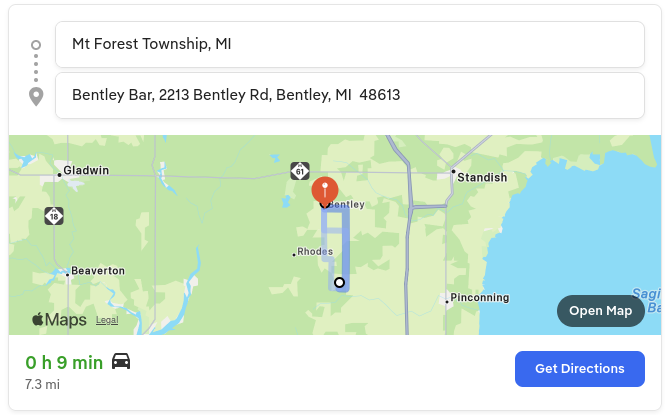
Task: Click the red destination pin on map
Action: [325, 188]
